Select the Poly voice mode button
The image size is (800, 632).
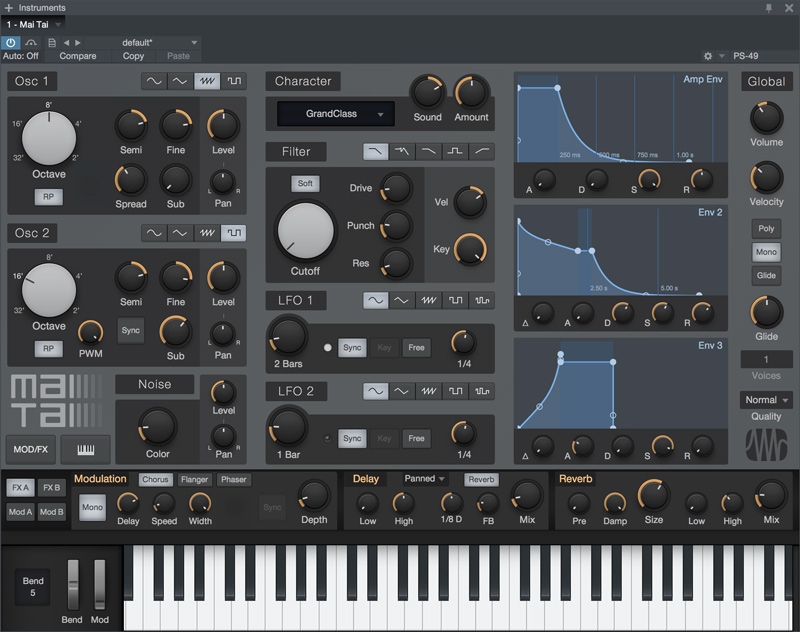(x=766, y=229)
